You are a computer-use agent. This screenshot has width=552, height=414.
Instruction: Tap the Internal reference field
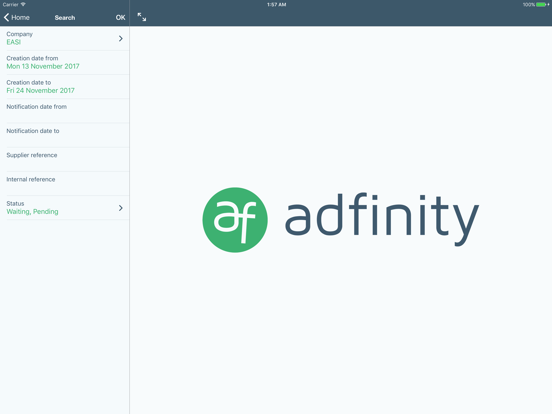pos(65,184)
